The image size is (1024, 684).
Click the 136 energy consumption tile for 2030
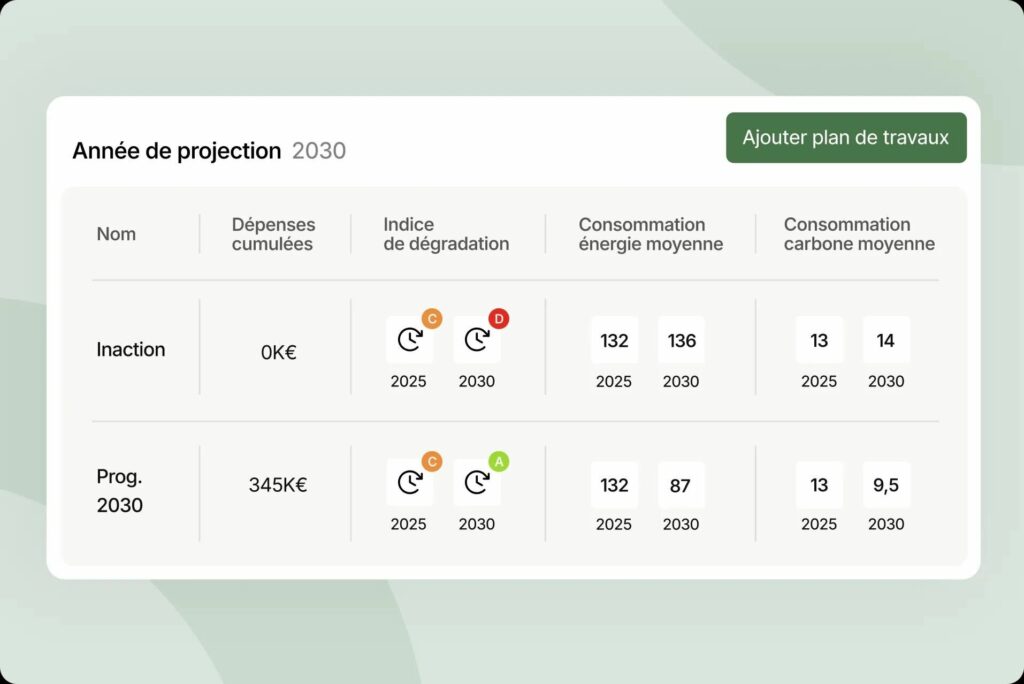pos(681,340)
